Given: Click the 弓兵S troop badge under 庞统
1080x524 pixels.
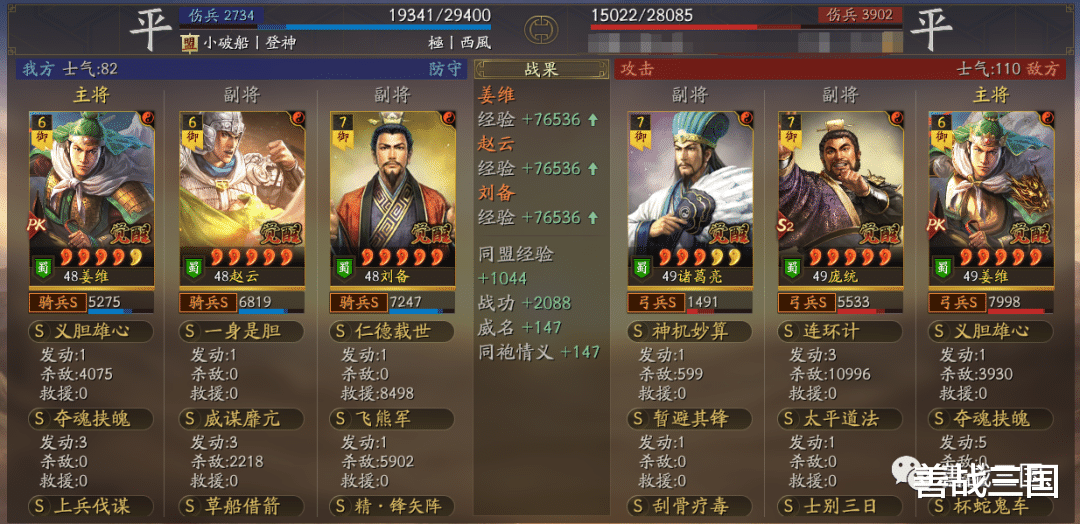Looking at the screenshot, I should (x=807, y=302).
